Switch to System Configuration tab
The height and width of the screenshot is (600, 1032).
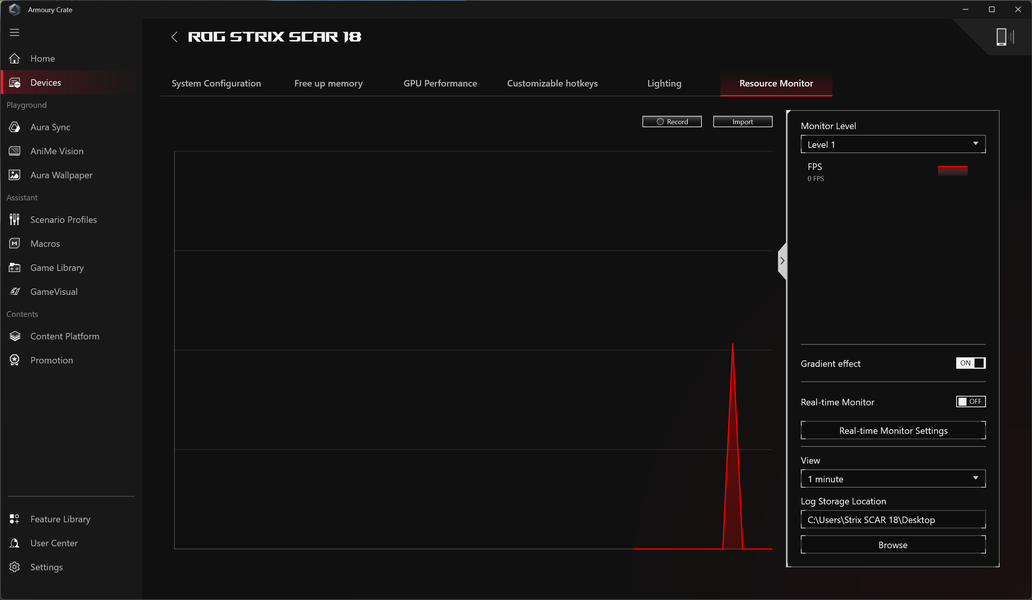click(216, 84)
